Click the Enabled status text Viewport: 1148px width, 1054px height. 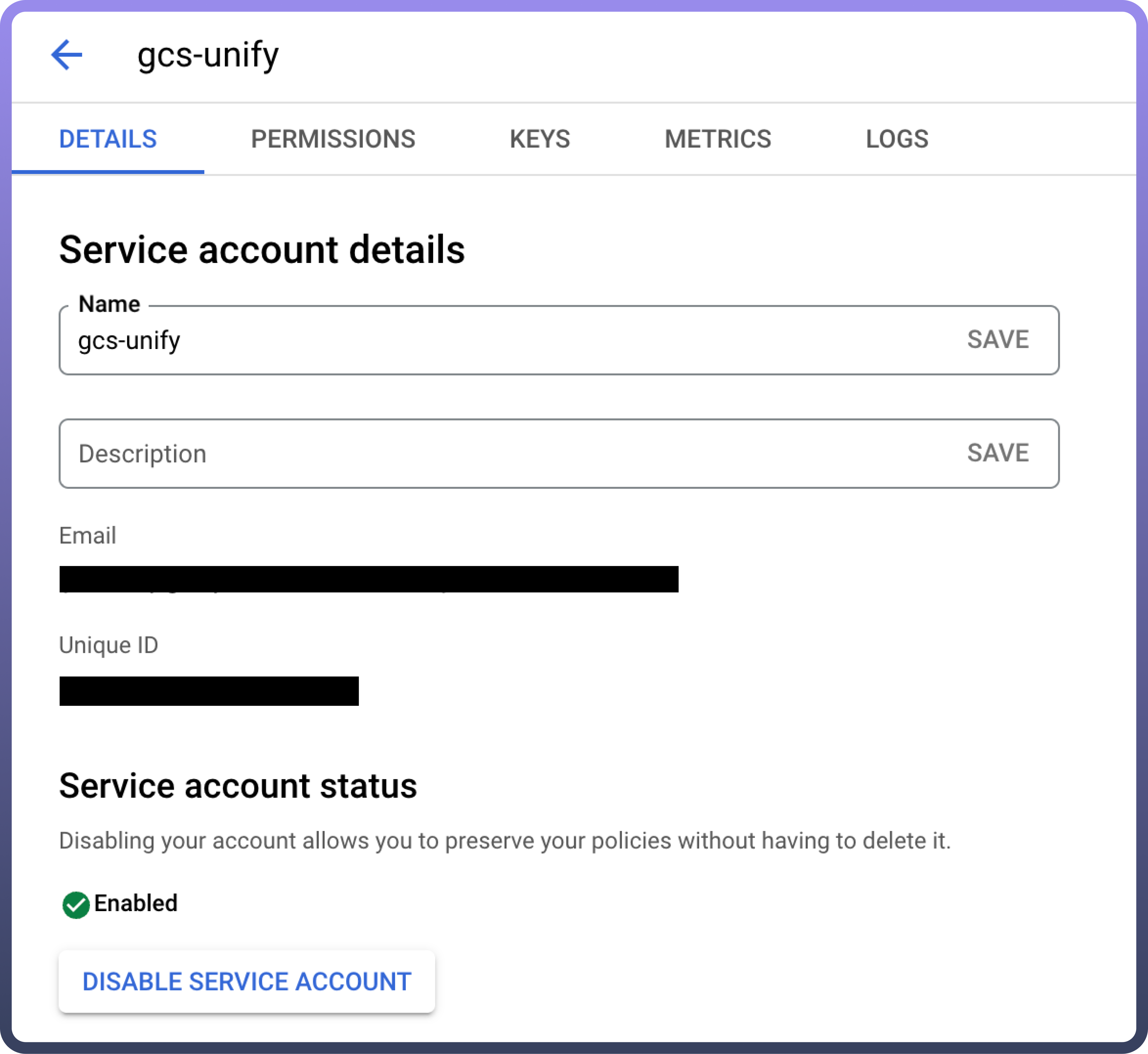click(x=136, y=904)
